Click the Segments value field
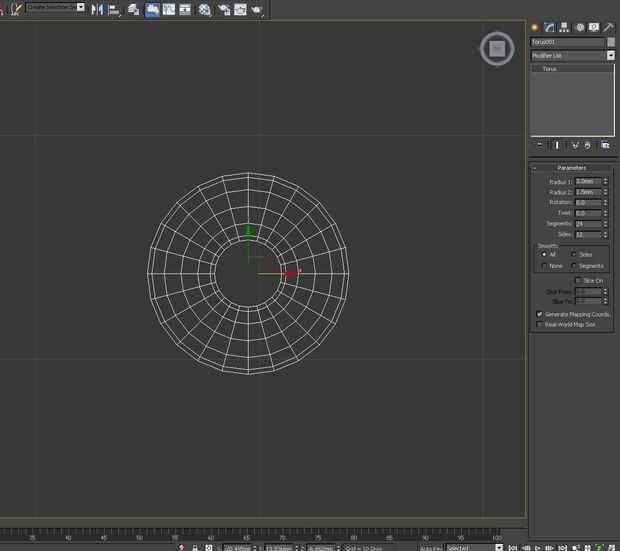 click(587, 224)
